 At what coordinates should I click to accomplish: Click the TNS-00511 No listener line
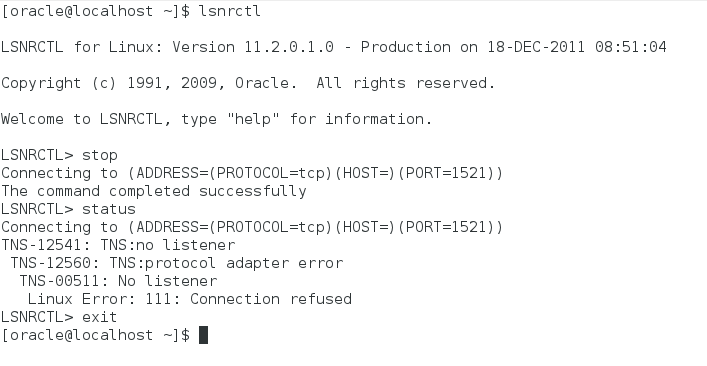[x=118, y=281]
